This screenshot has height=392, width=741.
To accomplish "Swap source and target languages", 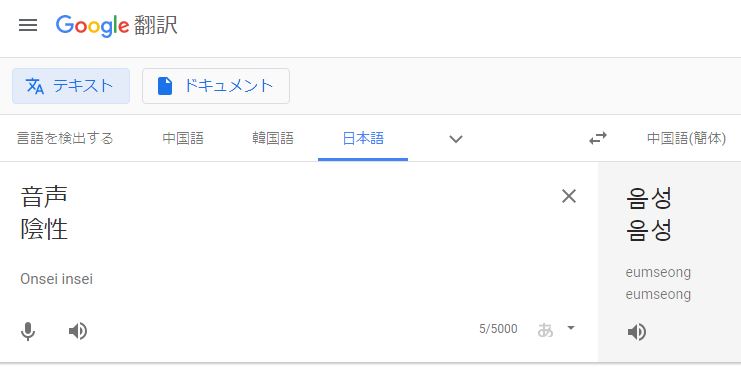I will pos(598,138).
